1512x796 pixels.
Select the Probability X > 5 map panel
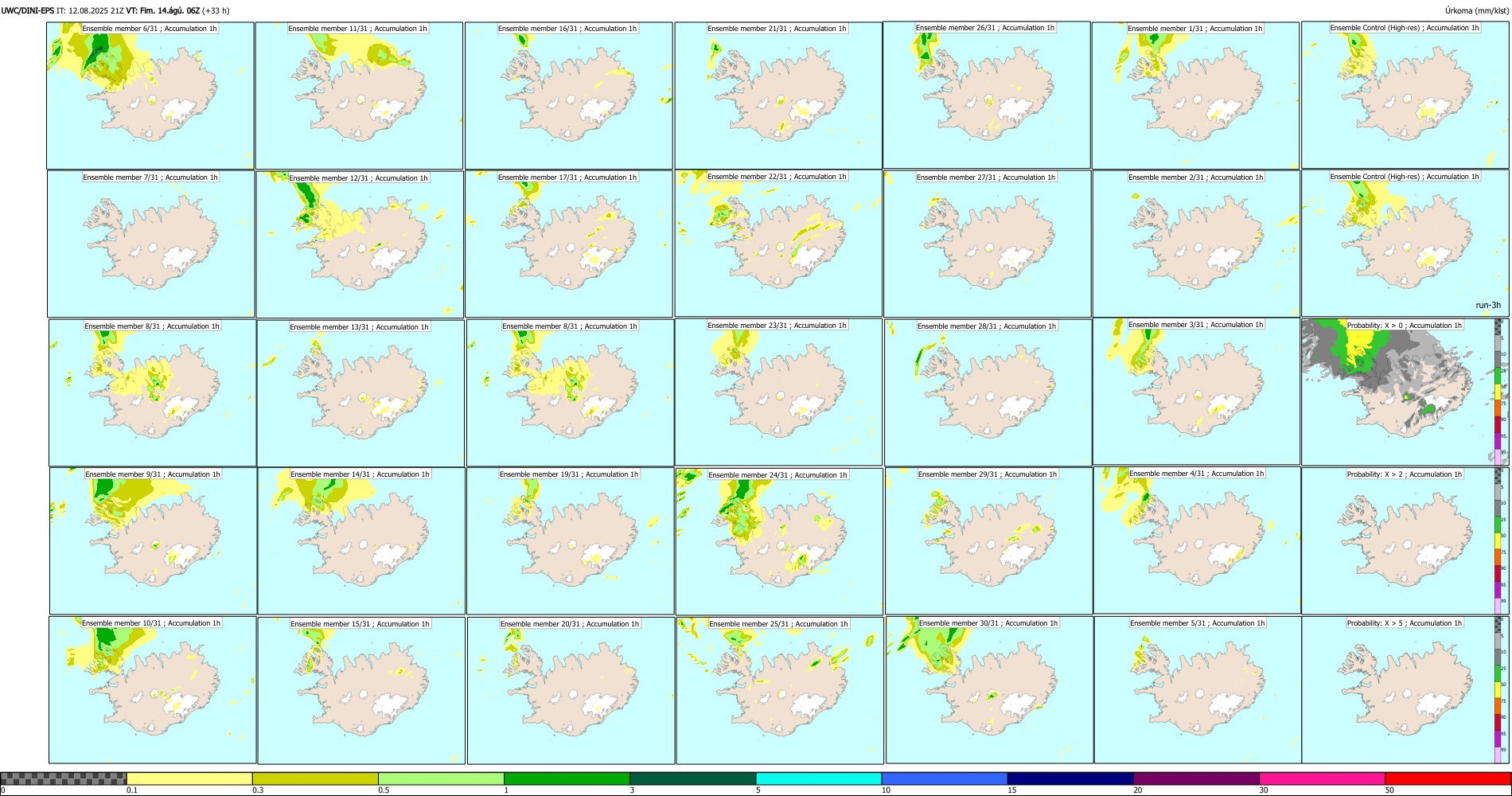(x=1405, y=690)
